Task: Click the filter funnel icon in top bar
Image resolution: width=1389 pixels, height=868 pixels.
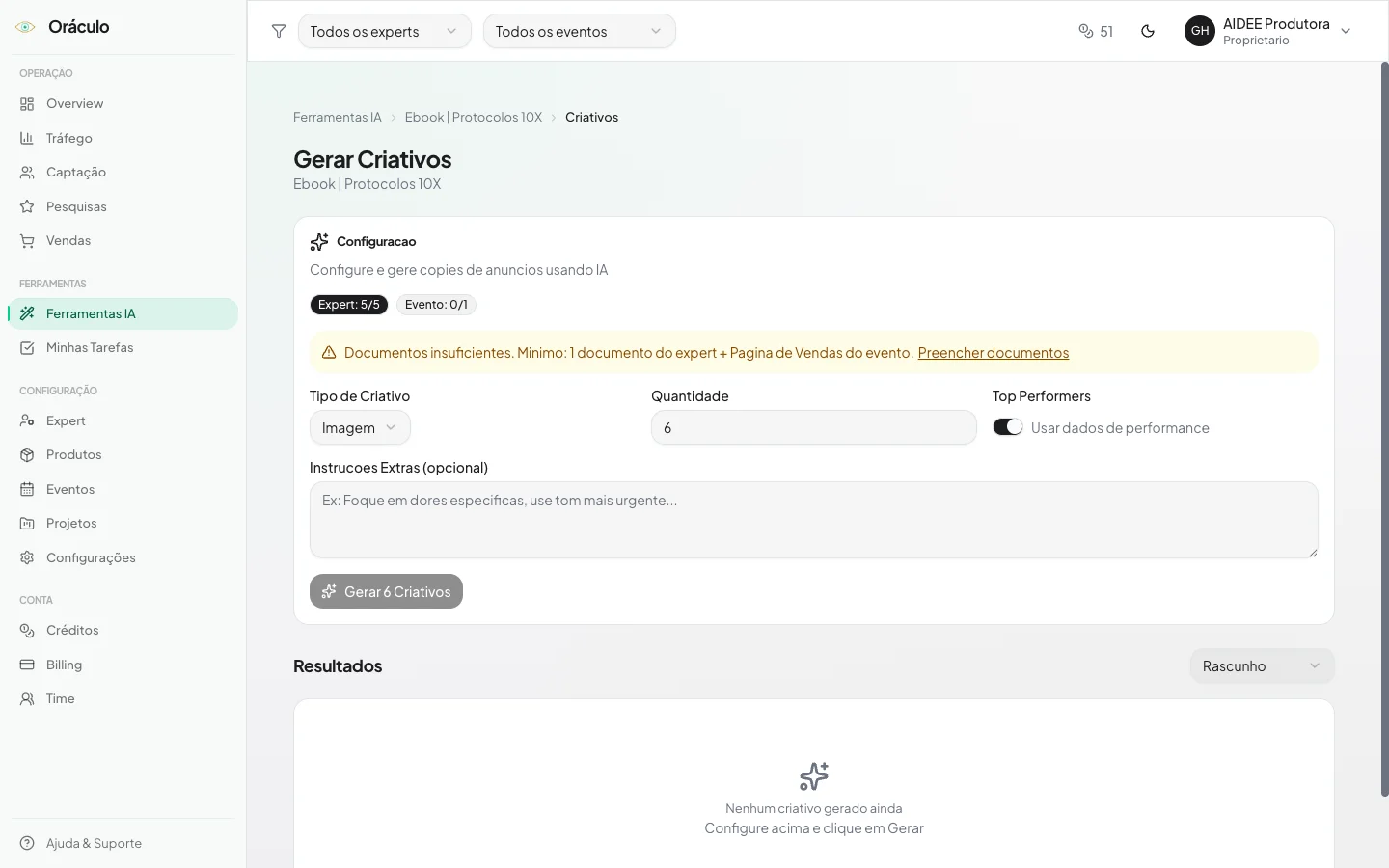Action: pyautogui.click(x=279, y=31)
